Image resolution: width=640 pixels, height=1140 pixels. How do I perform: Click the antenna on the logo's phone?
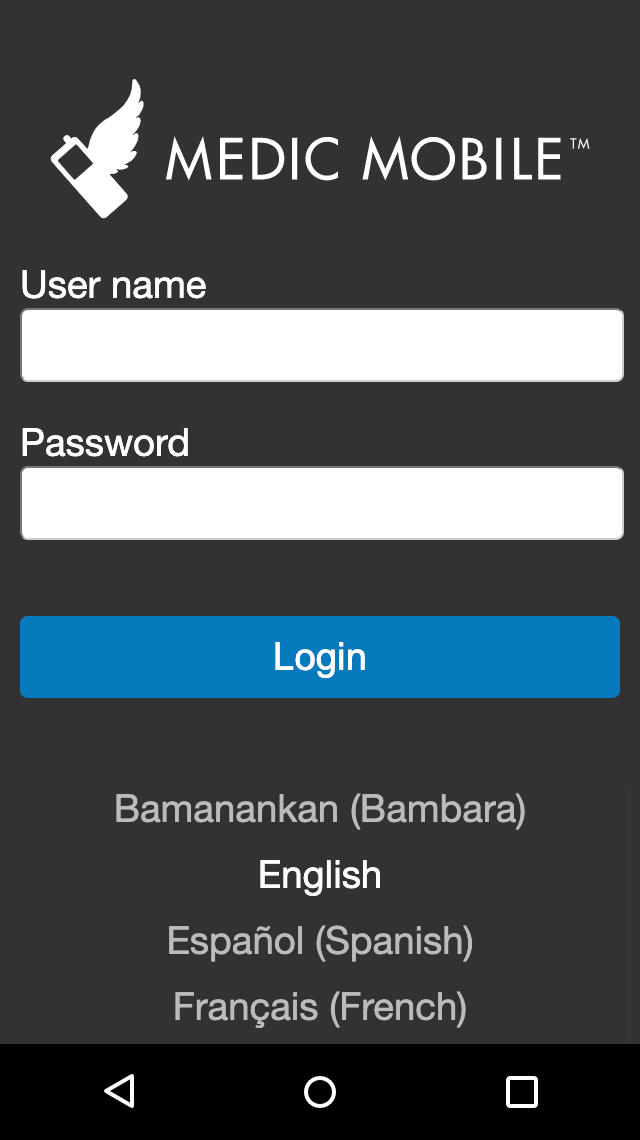click(x=68, y=140)
